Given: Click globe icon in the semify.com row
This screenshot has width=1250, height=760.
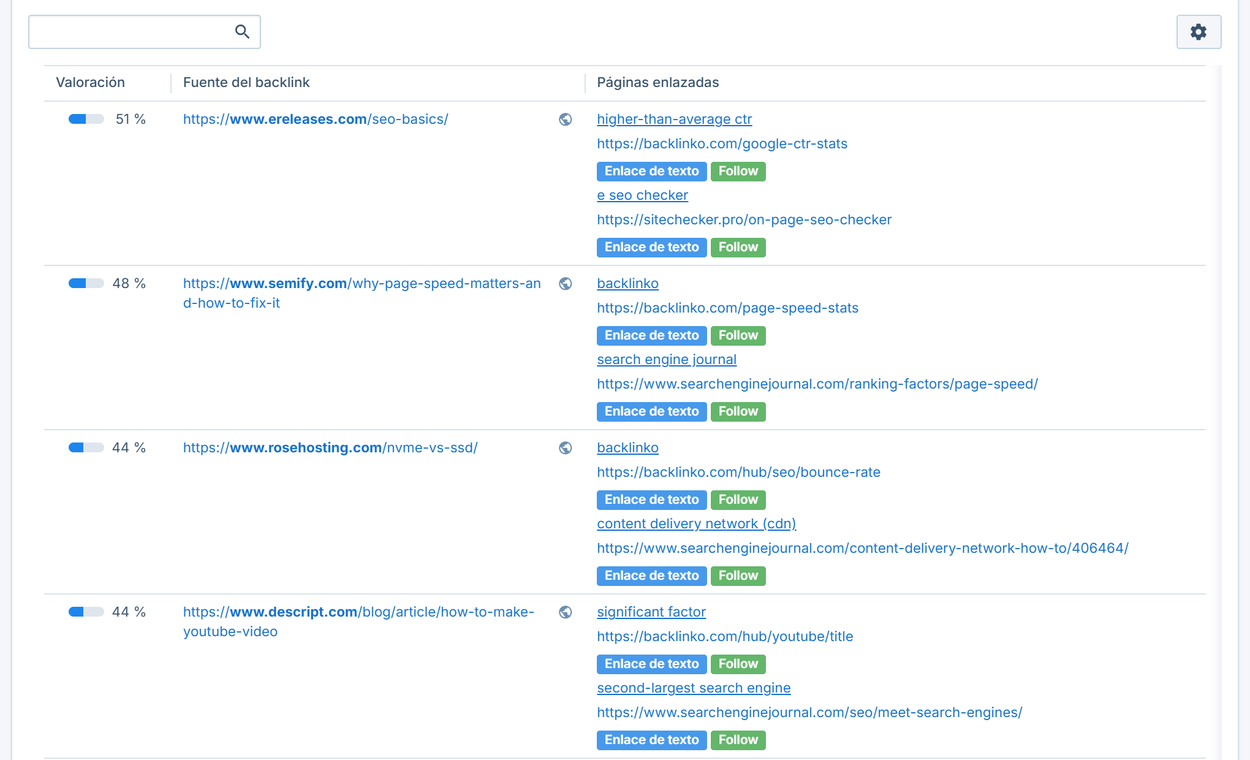Looking at the screenshot, I should [565, 284].
